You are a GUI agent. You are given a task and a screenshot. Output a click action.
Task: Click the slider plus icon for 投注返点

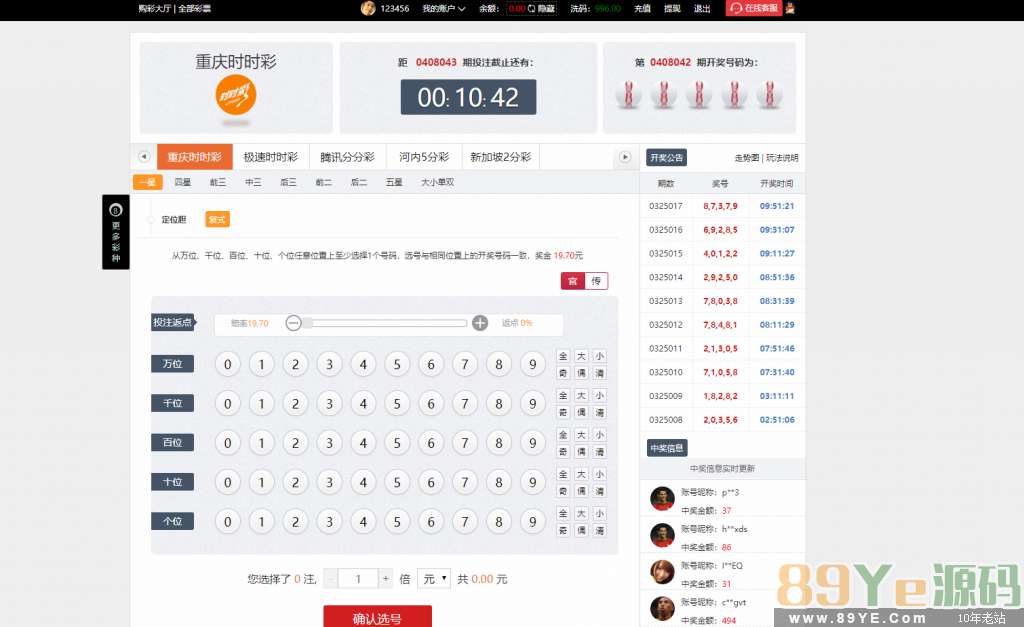pyautogui.click(x=480, y=323)
